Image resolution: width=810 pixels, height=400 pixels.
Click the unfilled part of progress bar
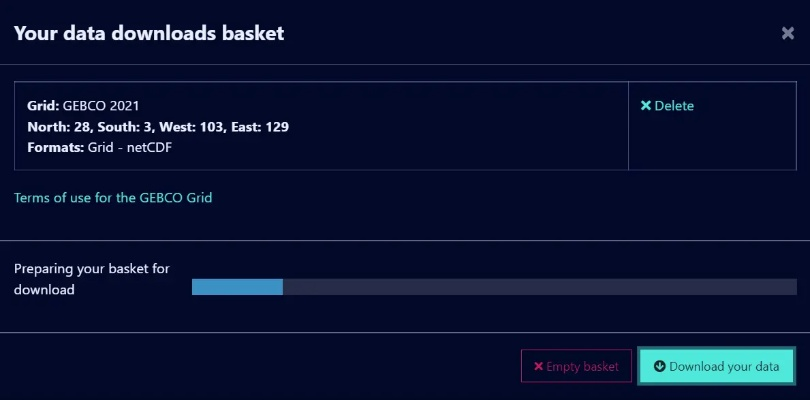pos(540,287)
